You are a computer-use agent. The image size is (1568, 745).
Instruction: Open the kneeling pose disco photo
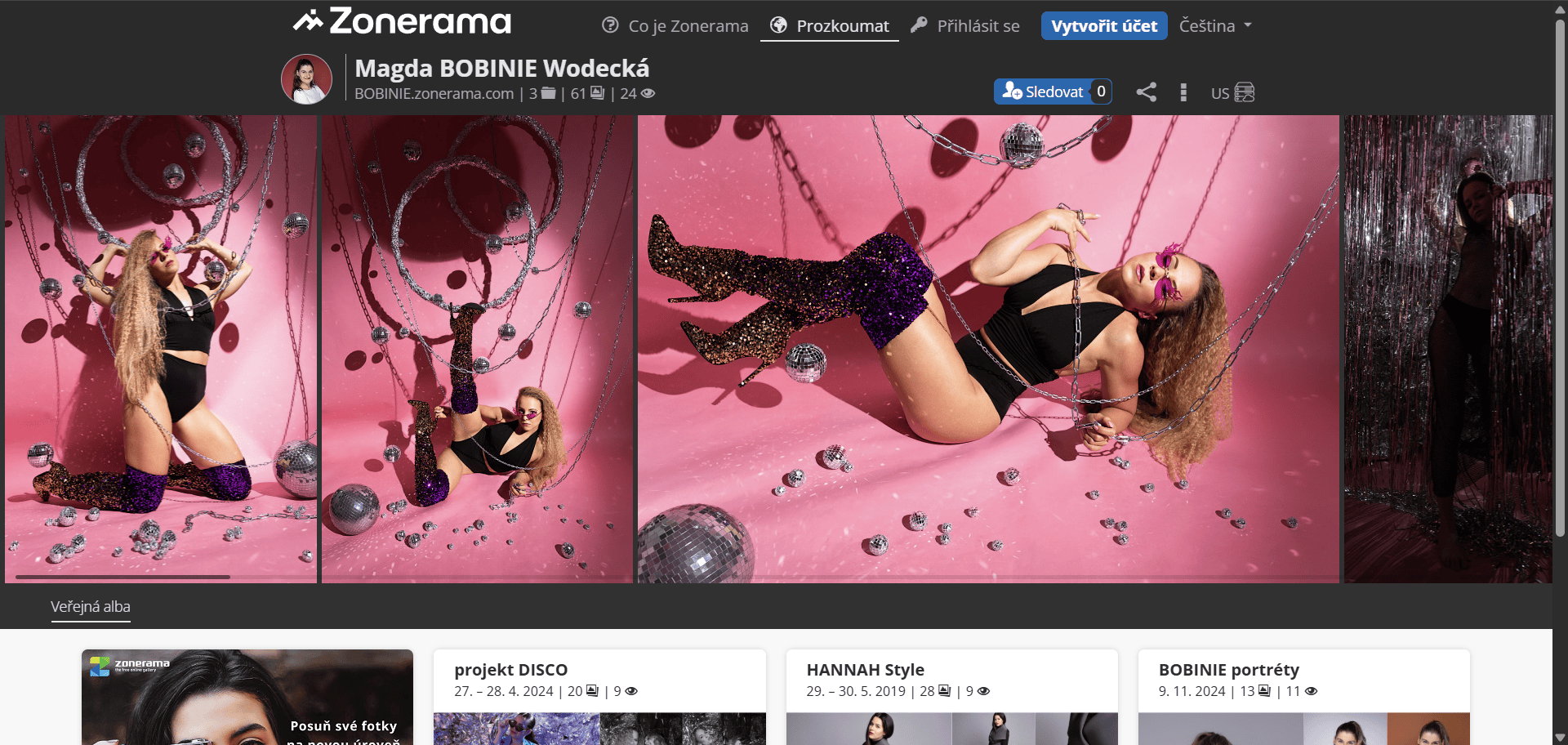point(161,349)
